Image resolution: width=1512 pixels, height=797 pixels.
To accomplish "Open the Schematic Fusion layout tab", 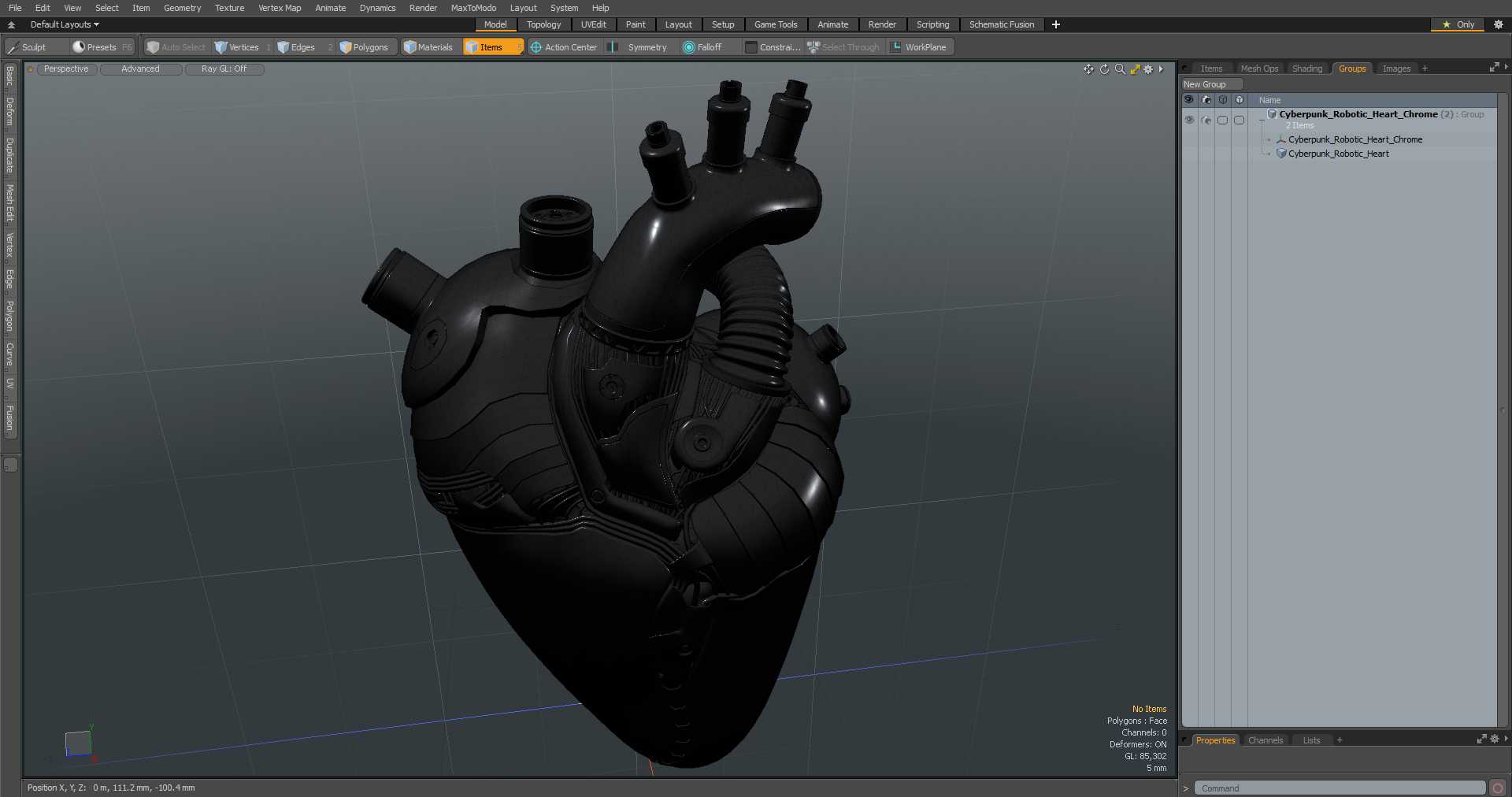I will (x=1002, y=24).
